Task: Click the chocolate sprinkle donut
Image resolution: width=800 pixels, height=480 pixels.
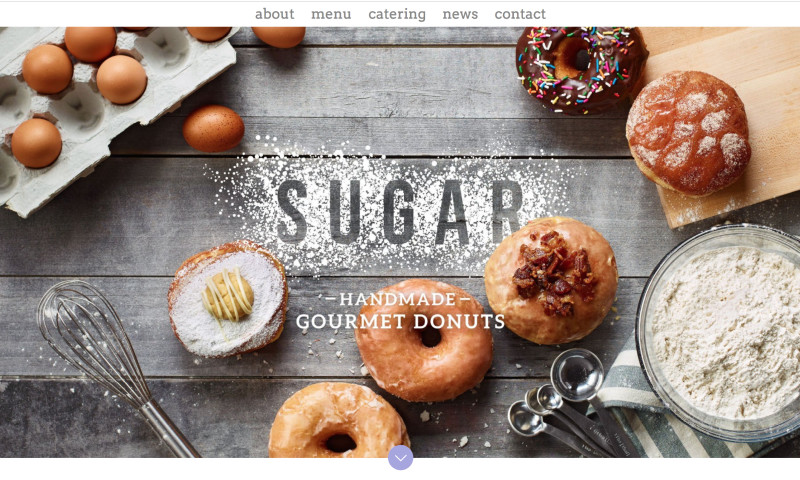Action: (581, 69)
